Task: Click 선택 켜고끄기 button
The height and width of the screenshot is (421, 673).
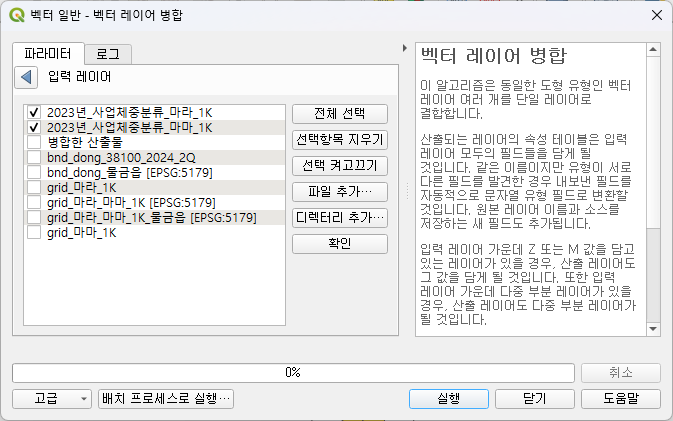Action: (340, 166)
